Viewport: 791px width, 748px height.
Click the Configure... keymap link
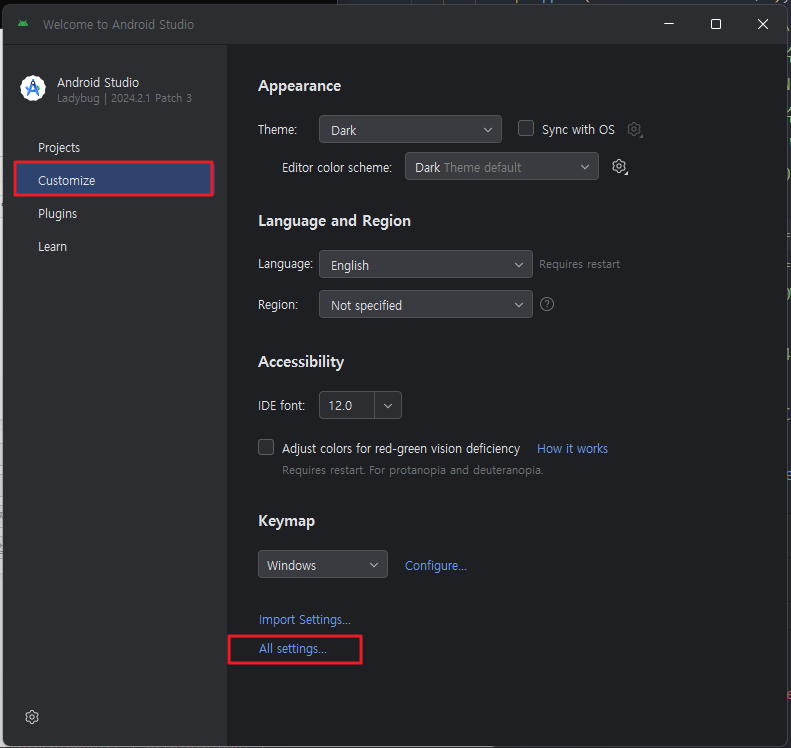[435, 565]
